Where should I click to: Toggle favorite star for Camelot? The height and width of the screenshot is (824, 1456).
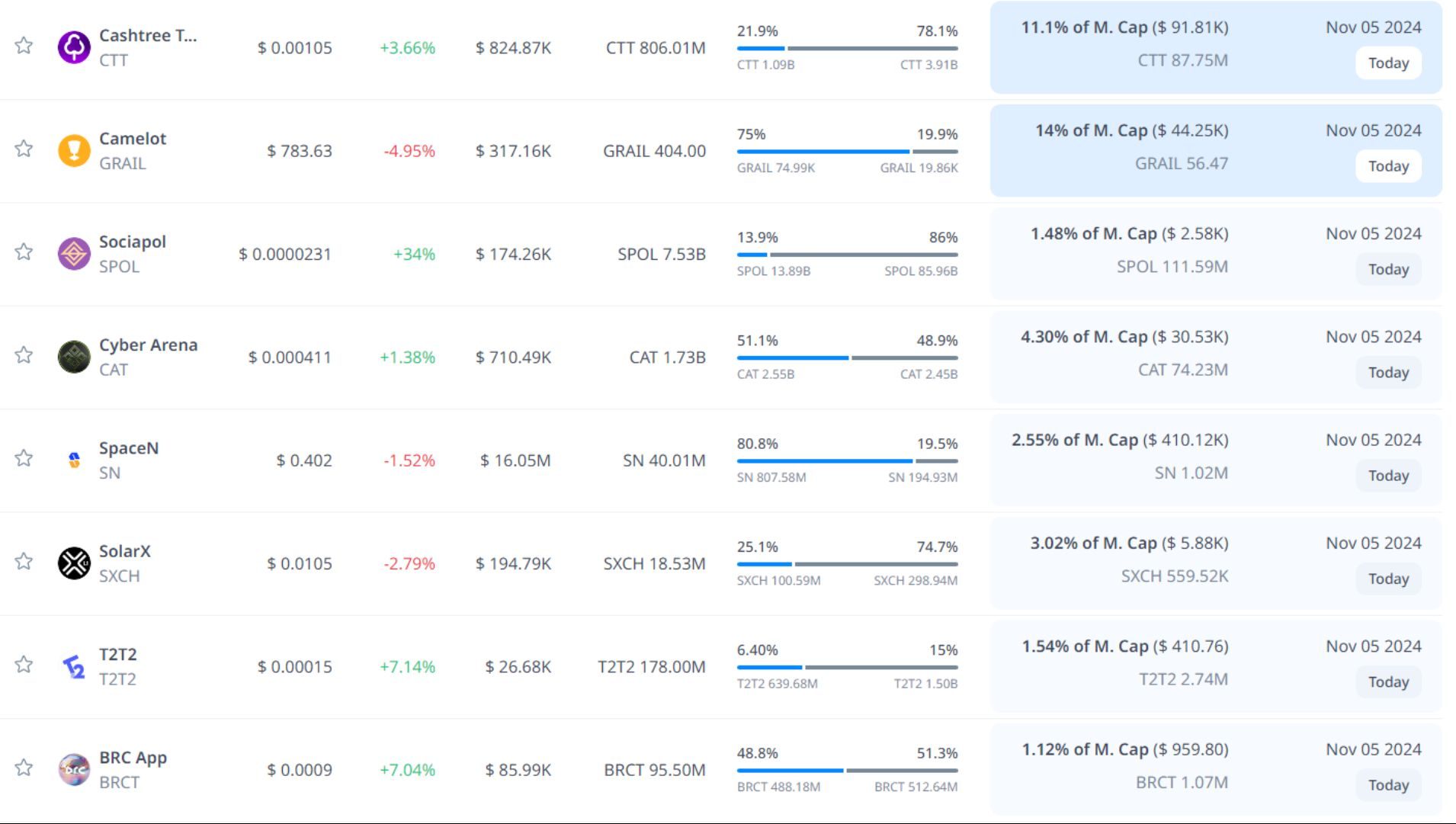[x=24, y=149]
